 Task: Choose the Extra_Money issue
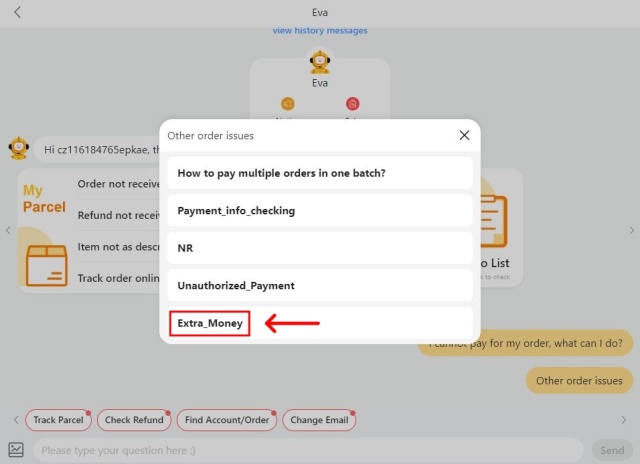click(x=209, y=324)
